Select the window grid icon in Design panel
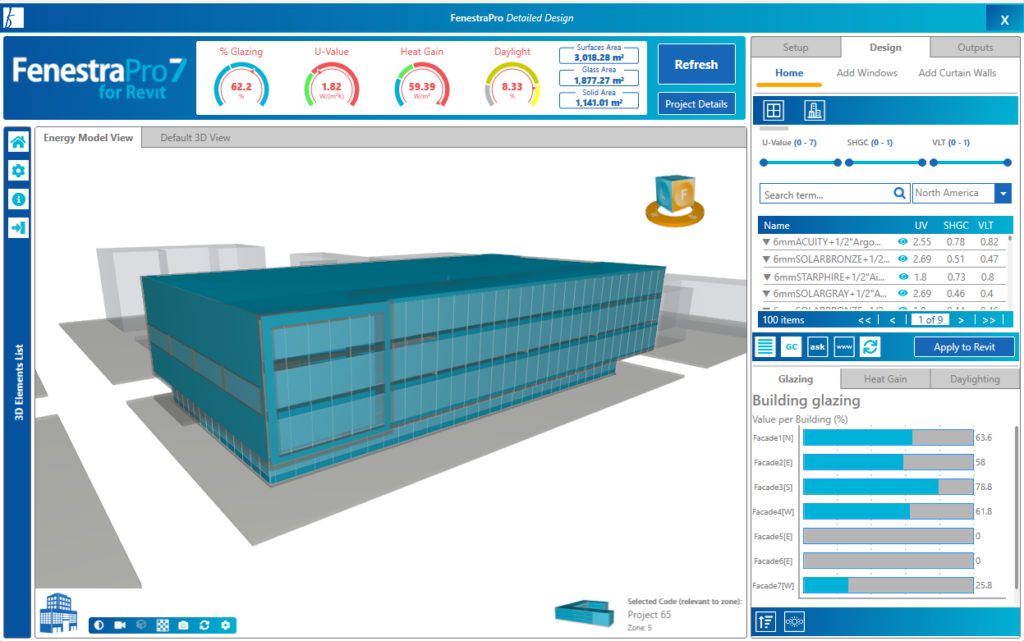Screen dimensions: 1024x641 pyautogui.click(x=773, y=110)
